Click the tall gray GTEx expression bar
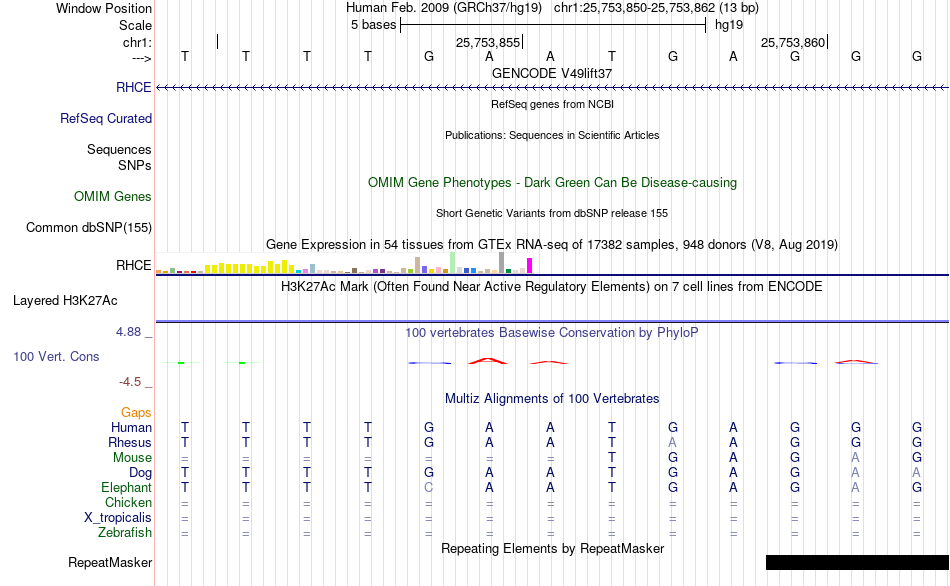 [502, 263]
